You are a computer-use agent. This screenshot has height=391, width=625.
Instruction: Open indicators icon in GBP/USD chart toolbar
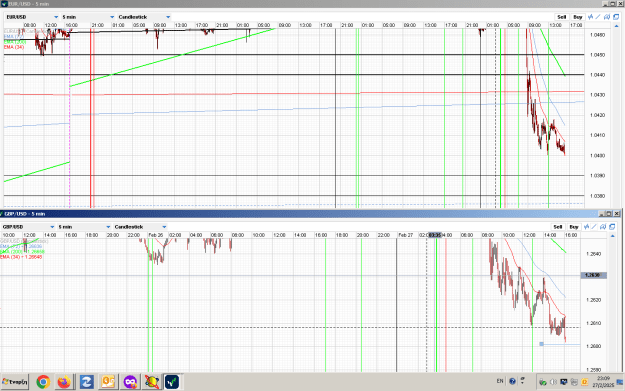[586, 227]
